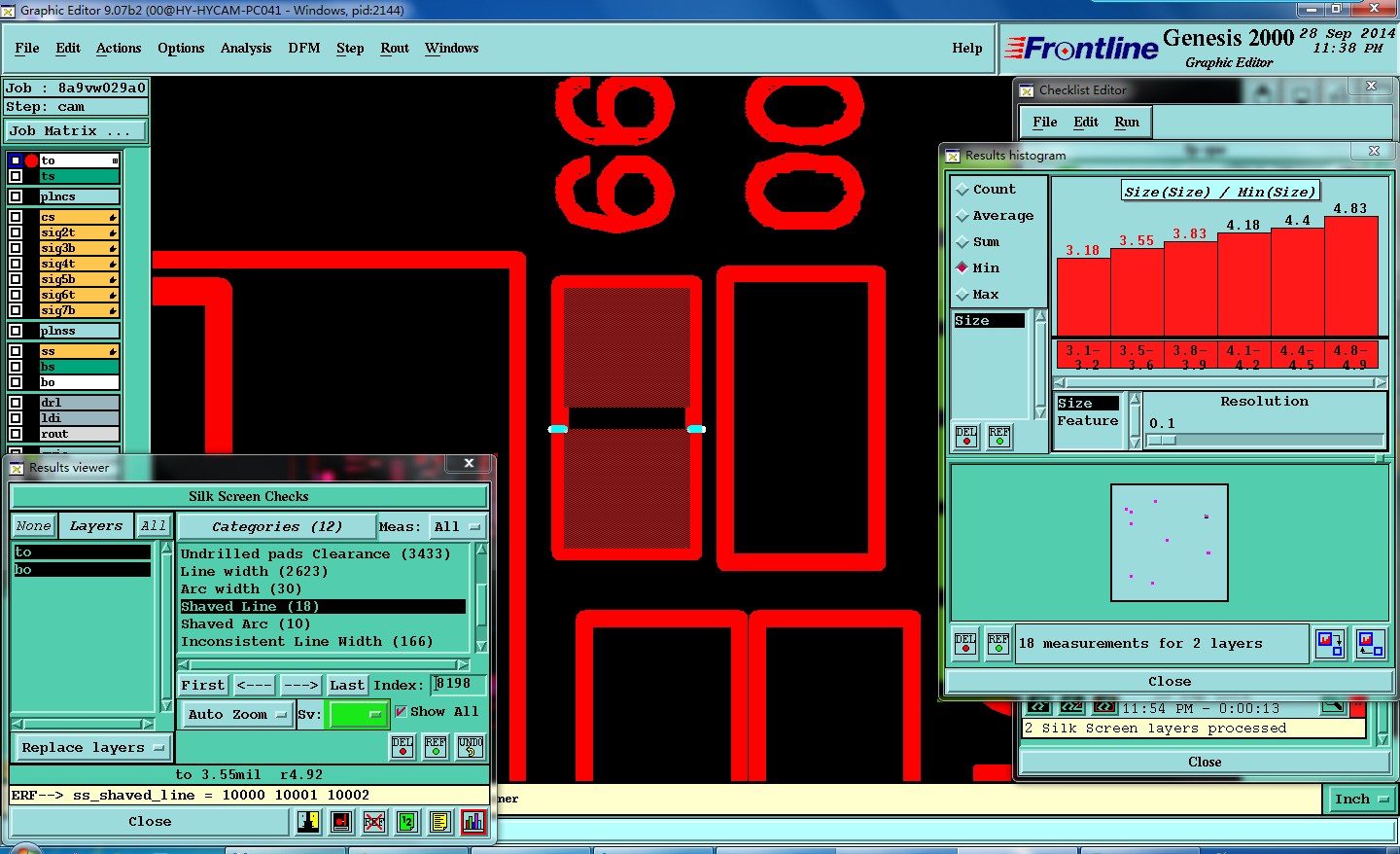Click magnifier icon in Checklist Editor row
1400x854 pixels.
pos(1333,706)
